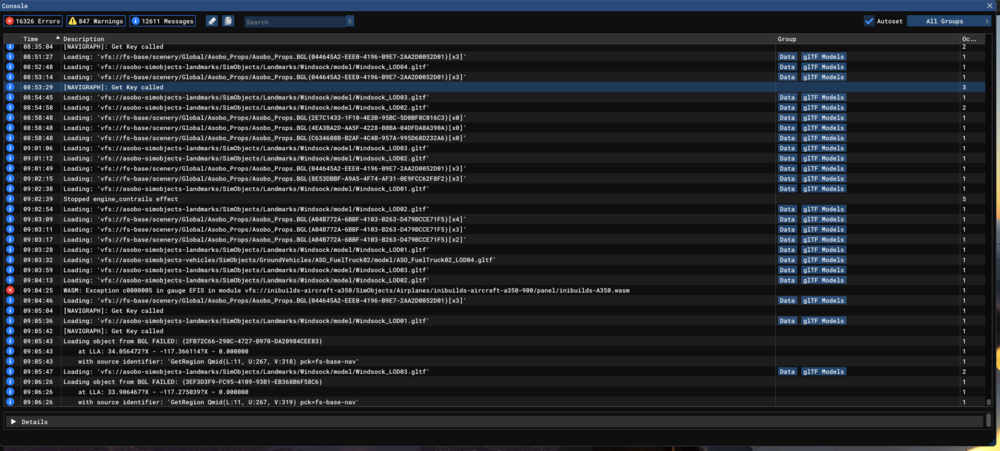The height and width of the screenshot is (451, 1000).
Task: Click the Data tag on the 09:04:46 row
Action: click(x=787, y=300)
